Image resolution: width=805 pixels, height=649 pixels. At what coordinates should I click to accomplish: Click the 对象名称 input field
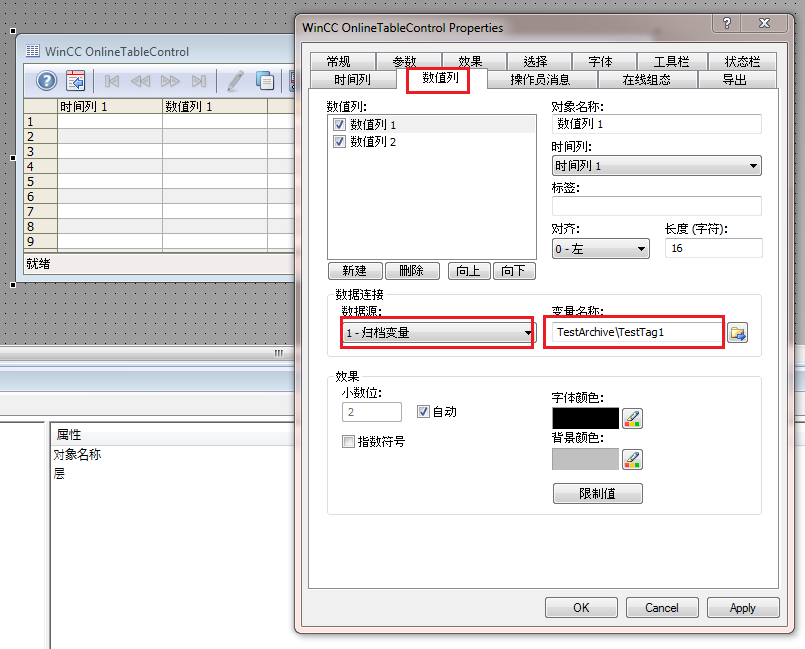pyautogui.click(x=657, y=124)
